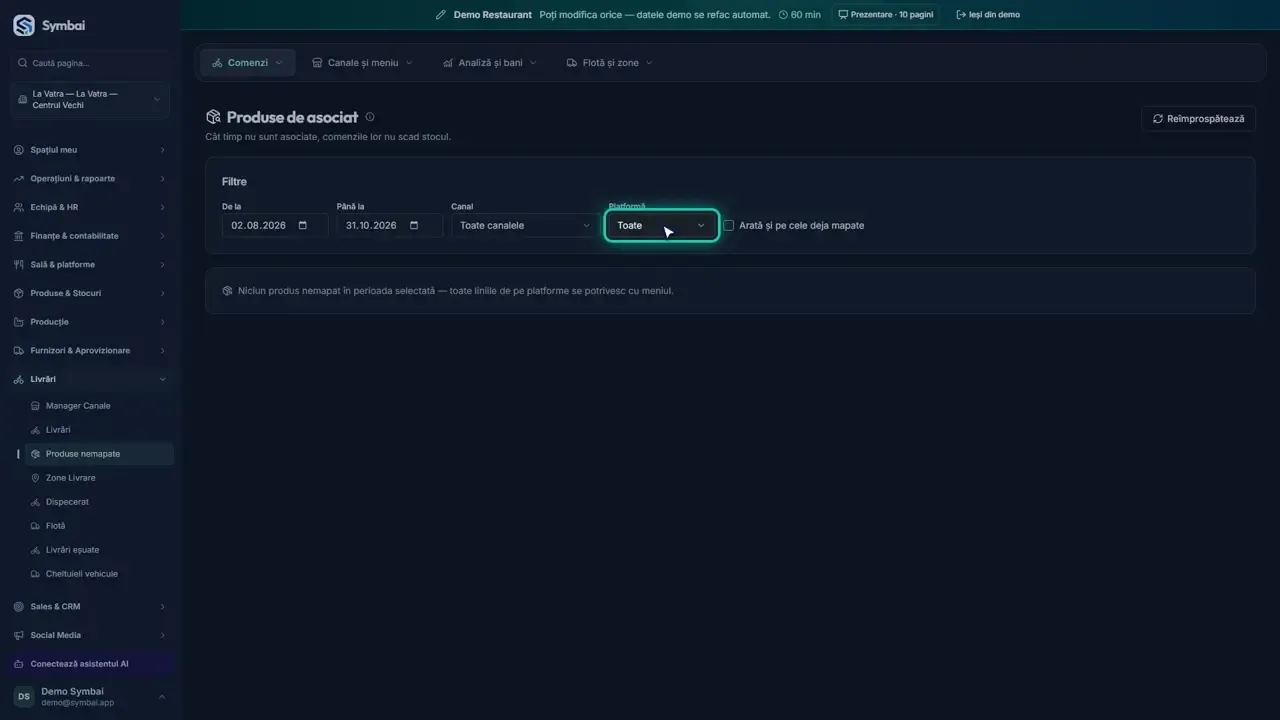Viewport: 1280px width, 720px height.
Task: Expand Produse & Stocuri section
Action: [90, 293]
